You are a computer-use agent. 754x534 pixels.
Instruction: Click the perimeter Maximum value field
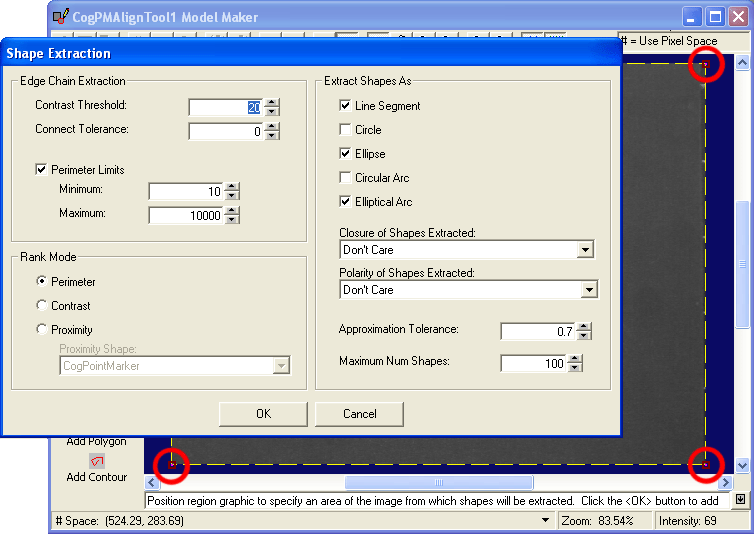(187, 216)
